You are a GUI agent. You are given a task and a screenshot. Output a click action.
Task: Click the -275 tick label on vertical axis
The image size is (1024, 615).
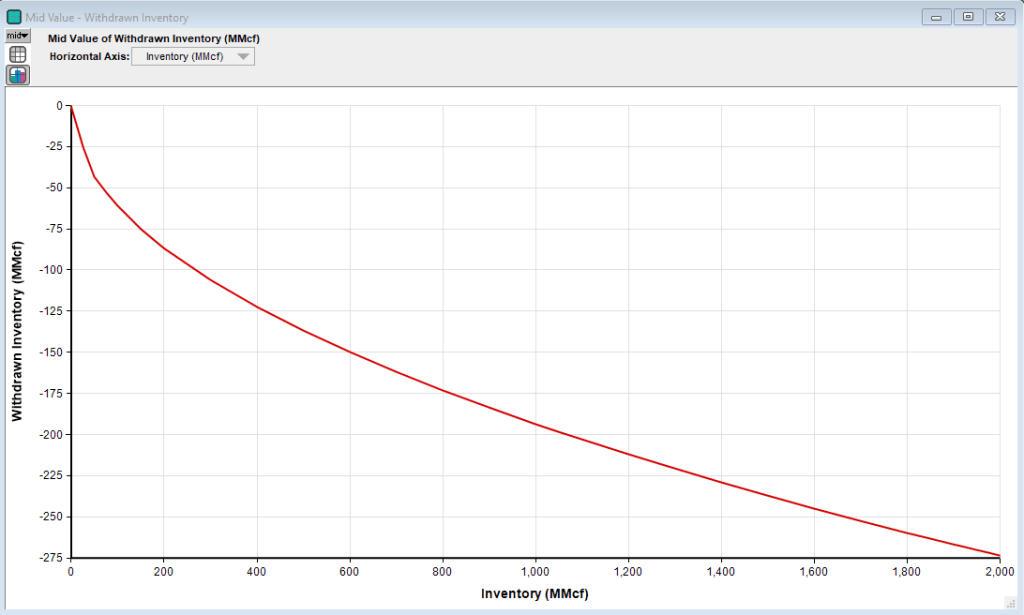pyautogui.click(x=49, y=557)
